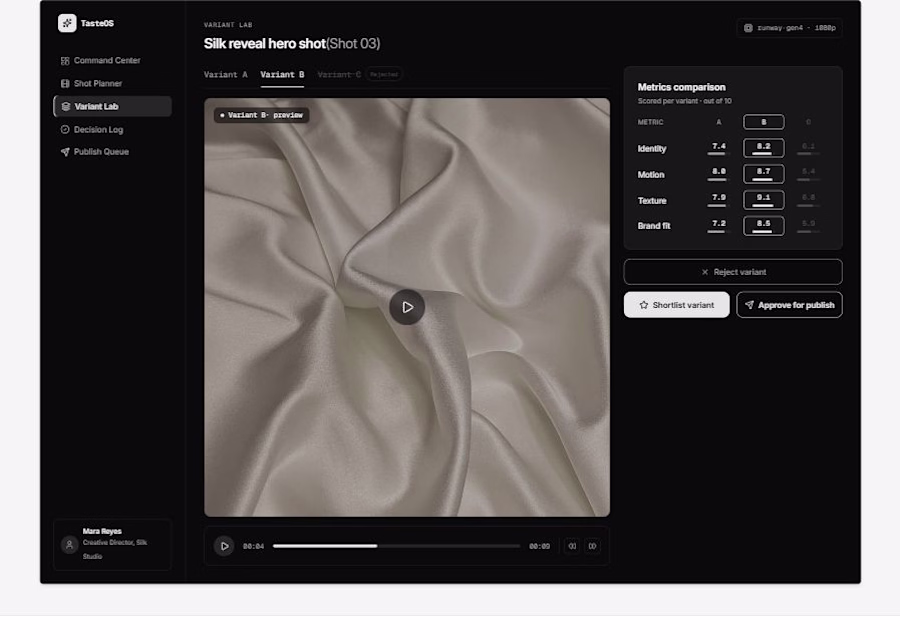
Task: Click the Identity metric label
Action: click(x=652, y=149)
